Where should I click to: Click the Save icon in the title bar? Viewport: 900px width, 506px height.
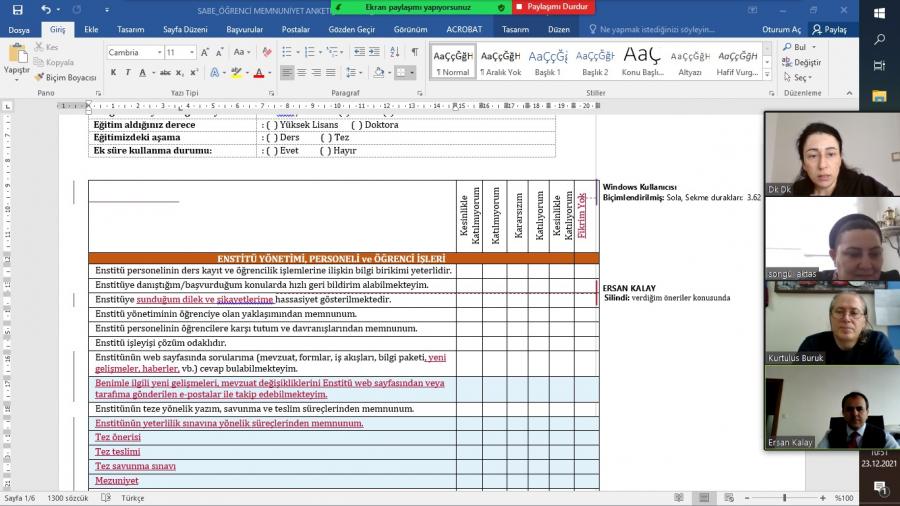tap(17, 10)
